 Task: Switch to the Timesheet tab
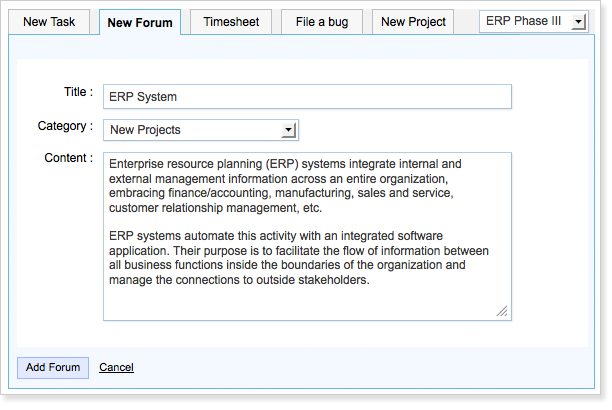231,21
